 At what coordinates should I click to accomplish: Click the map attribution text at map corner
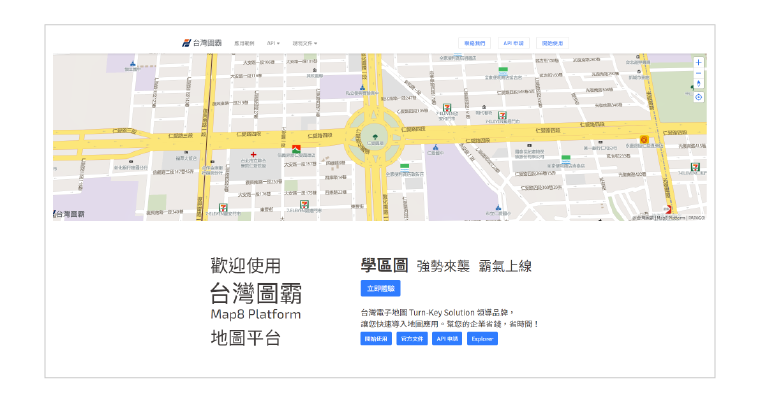pyautogui.click(x=669, y=218)
